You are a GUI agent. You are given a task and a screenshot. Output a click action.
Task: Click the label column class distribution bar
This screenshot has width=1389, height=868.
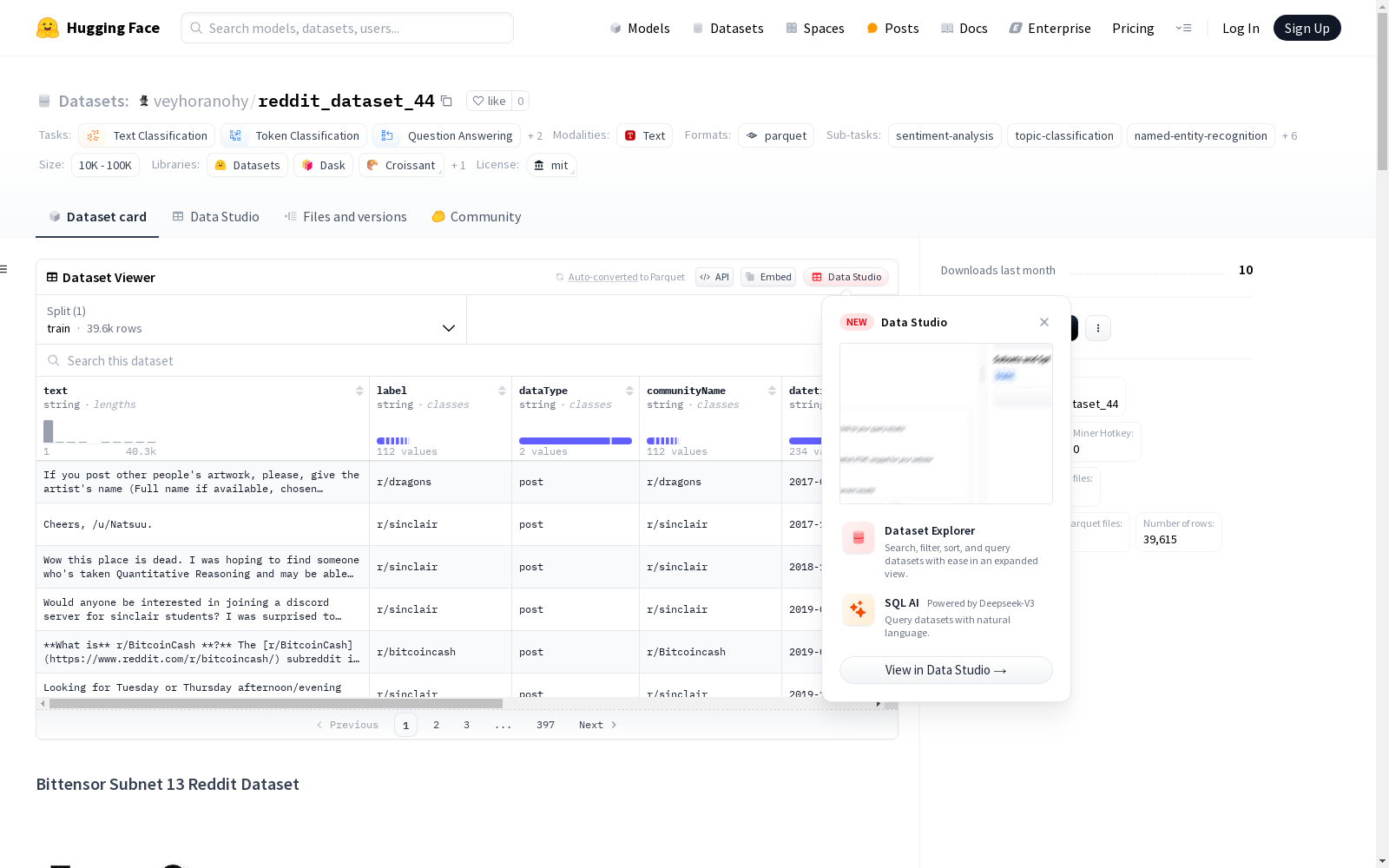(392, 441)
